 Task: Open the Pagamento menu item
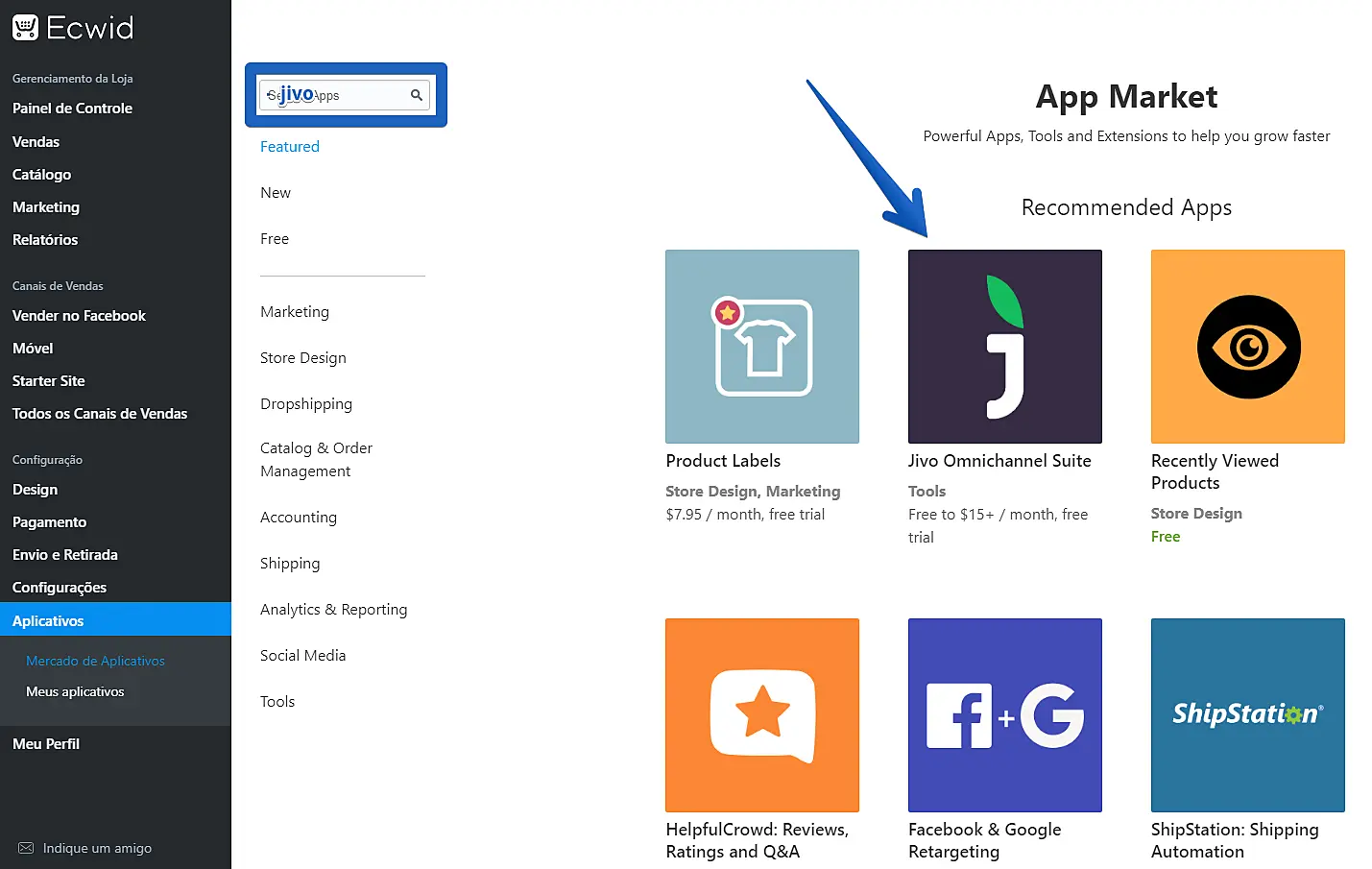coord(50,522)
